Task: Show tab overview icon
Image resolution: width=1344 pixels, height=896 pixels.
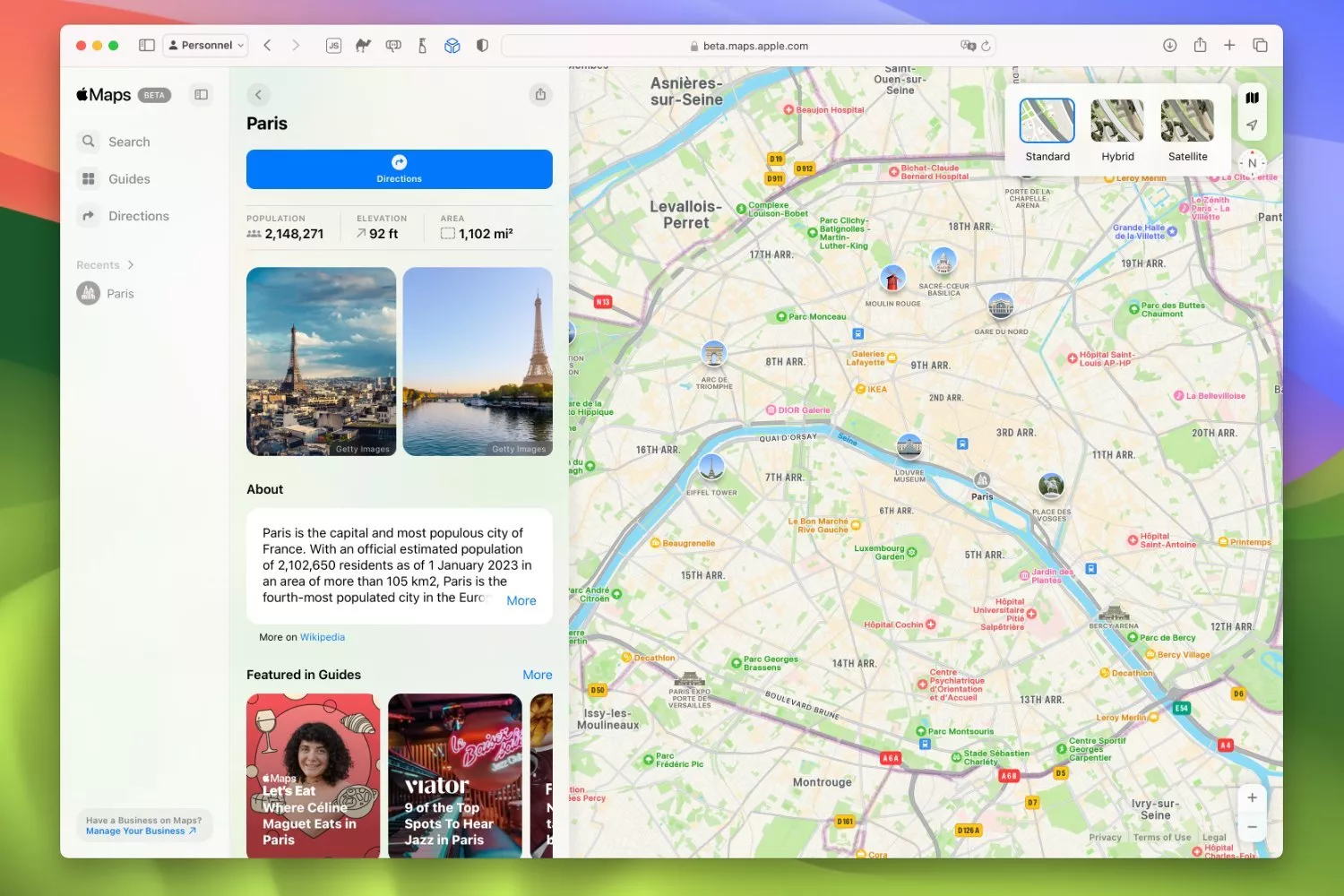Action: click(x=1260, y=45)
